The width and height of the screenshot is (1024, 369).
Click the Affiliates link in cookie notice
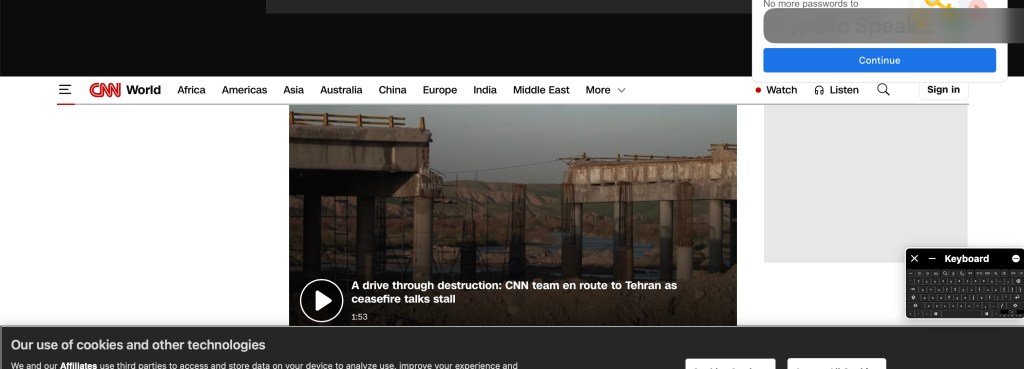(78, 365)
